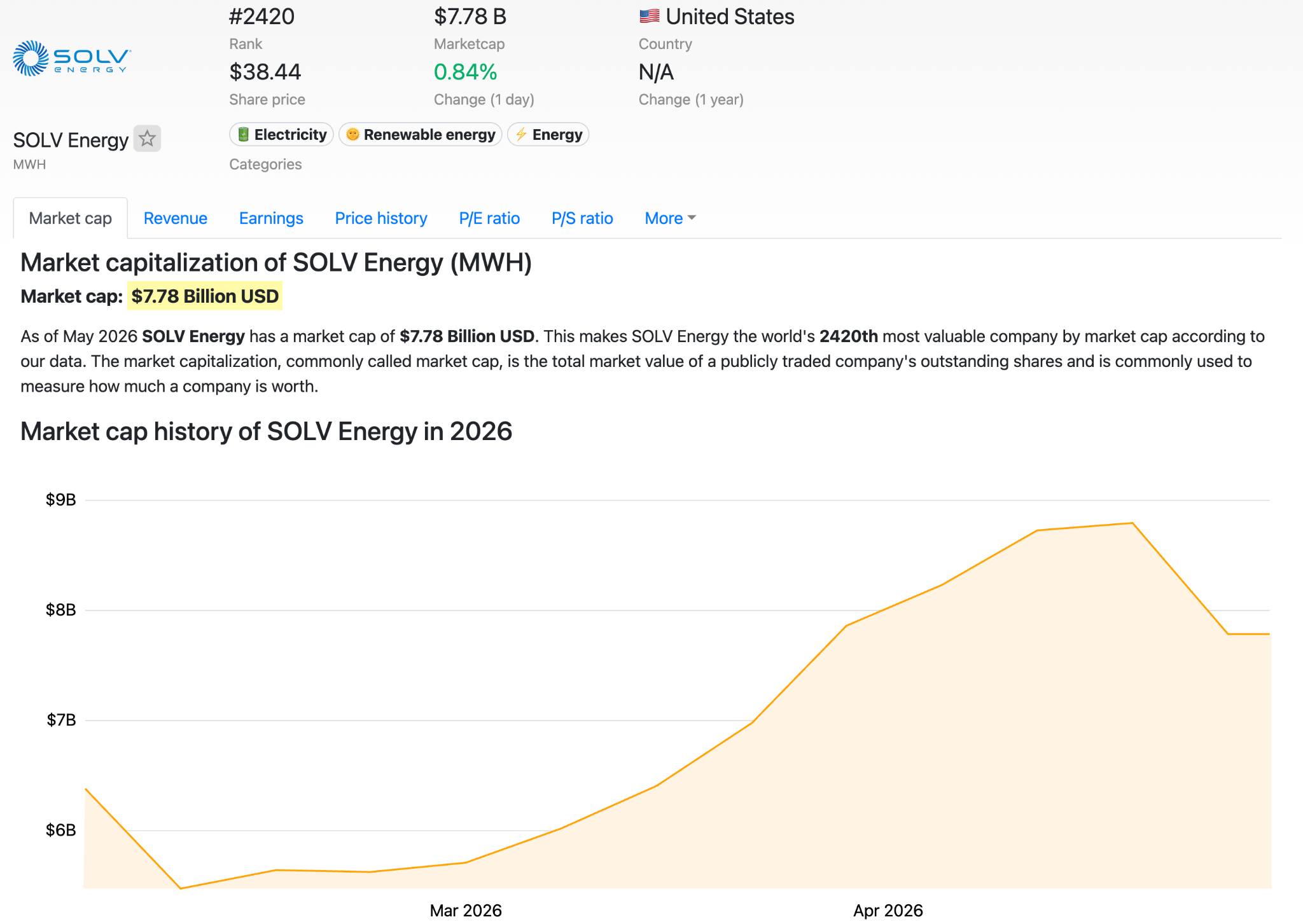Open the Energy category tag
This screenshot has width=1303, height=924.
(548, 134)
